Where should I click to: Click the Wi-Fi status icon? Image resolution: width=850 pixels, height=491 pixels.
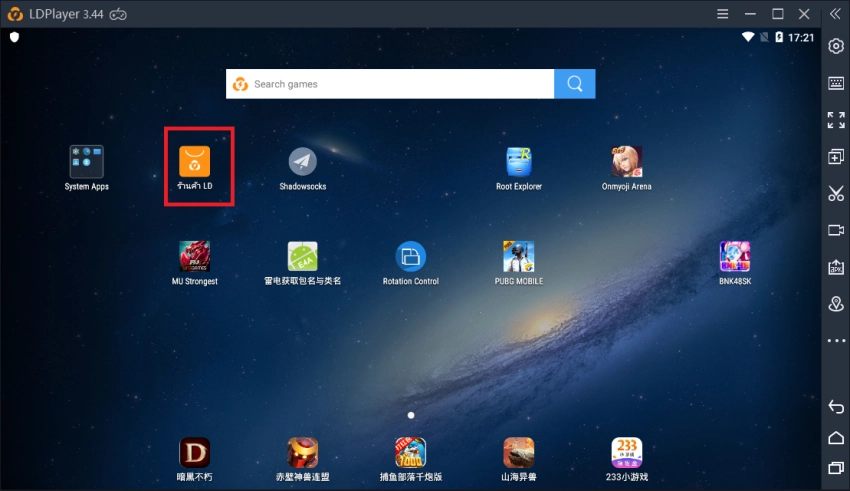[748, 37]
